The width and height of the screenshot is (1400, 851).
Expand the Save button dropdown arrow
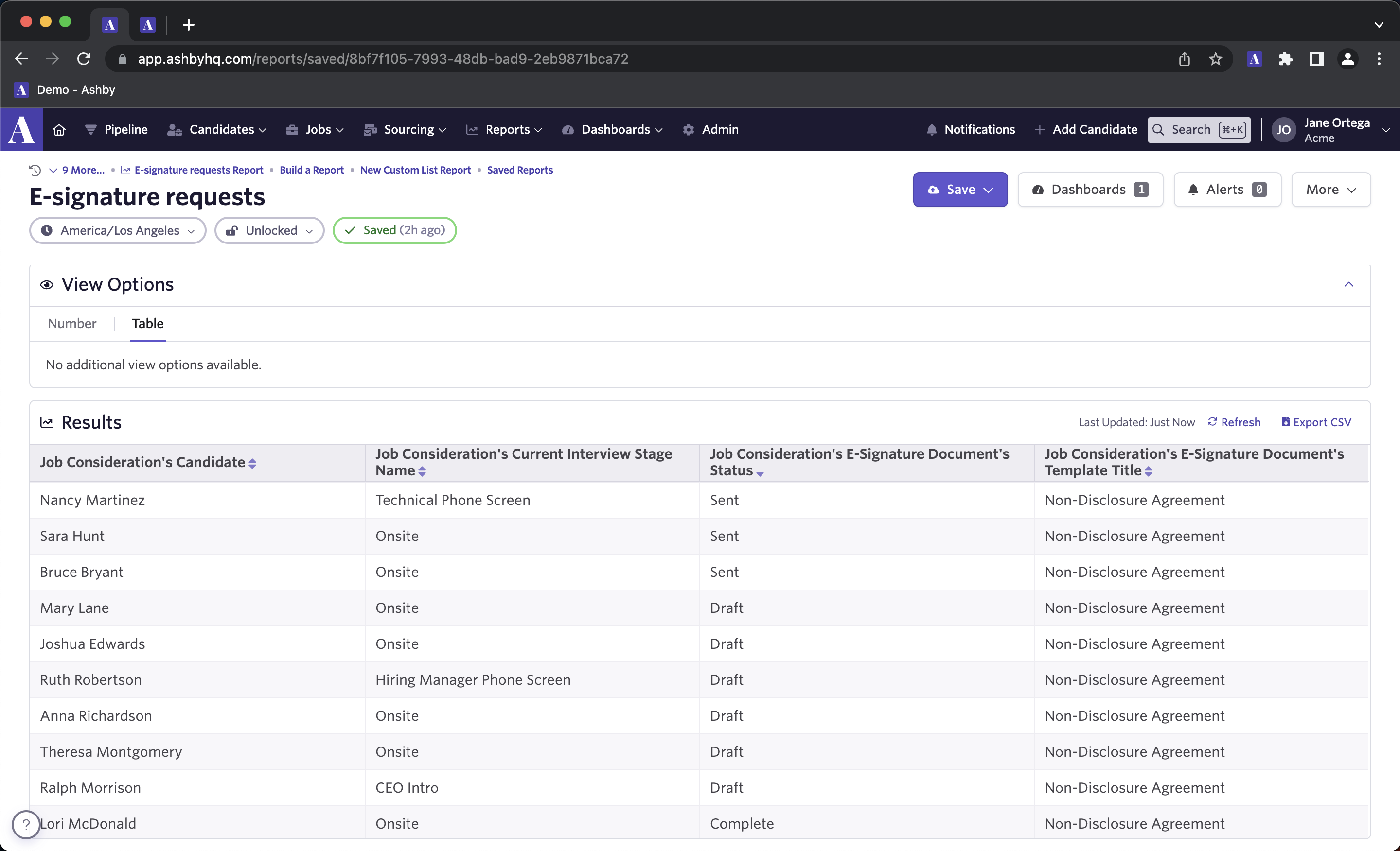pos(989,190)
